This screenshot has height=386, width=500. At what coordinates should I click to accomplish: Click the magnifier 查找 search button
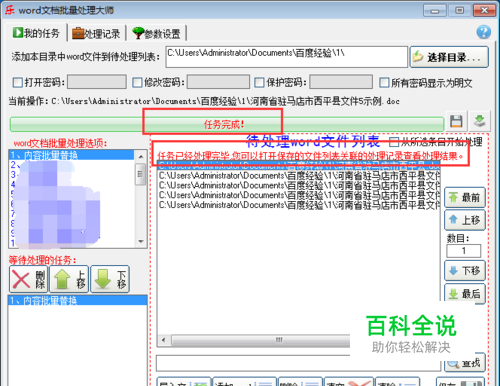pyautogui.click(x=465, y=362)
